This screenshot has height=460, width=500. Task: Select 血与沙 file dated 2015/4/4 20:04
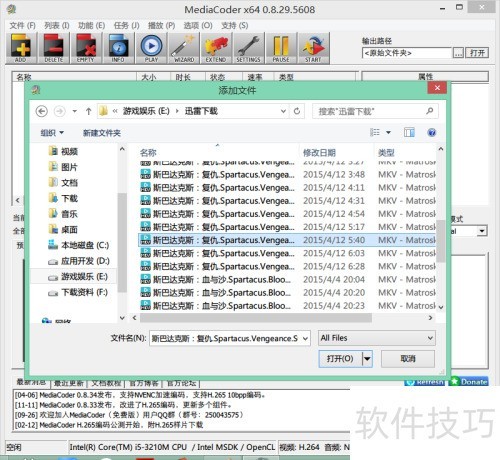[287, 279]
